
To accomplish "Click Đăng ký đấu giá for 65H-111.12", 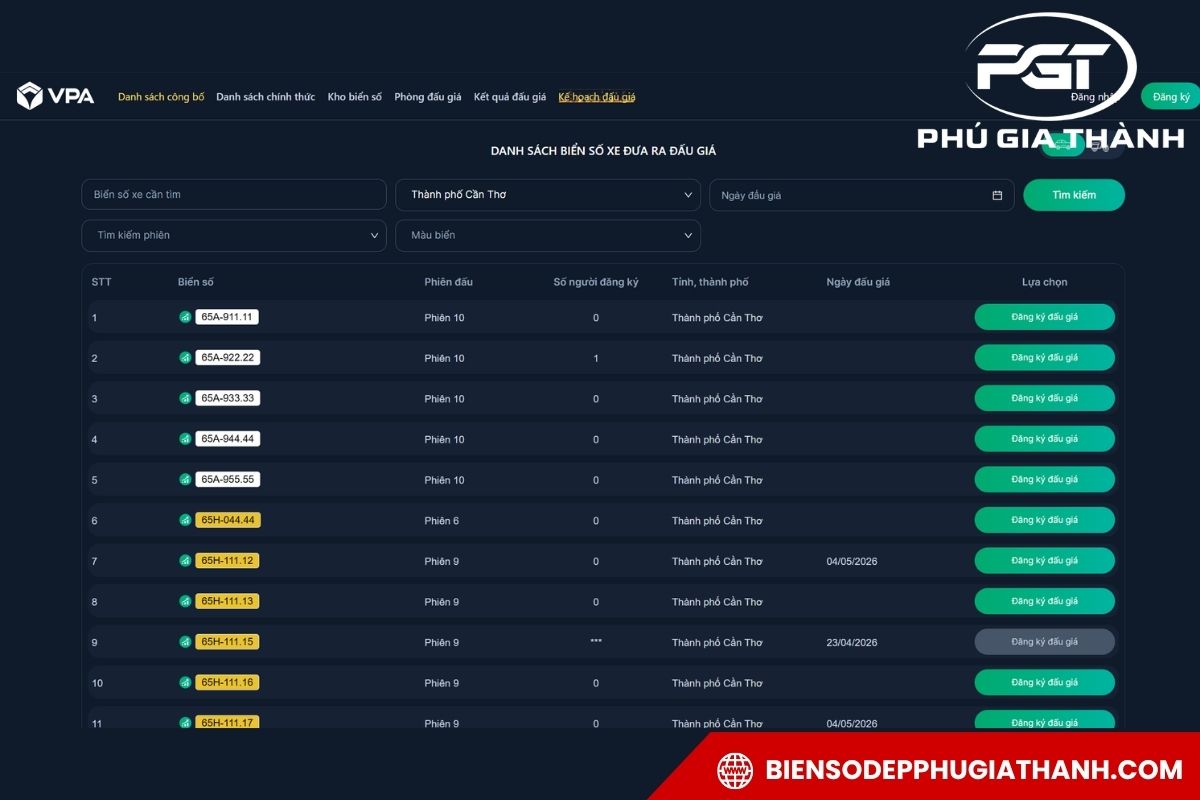I will pyautogui.click(x=1045, y=561).
